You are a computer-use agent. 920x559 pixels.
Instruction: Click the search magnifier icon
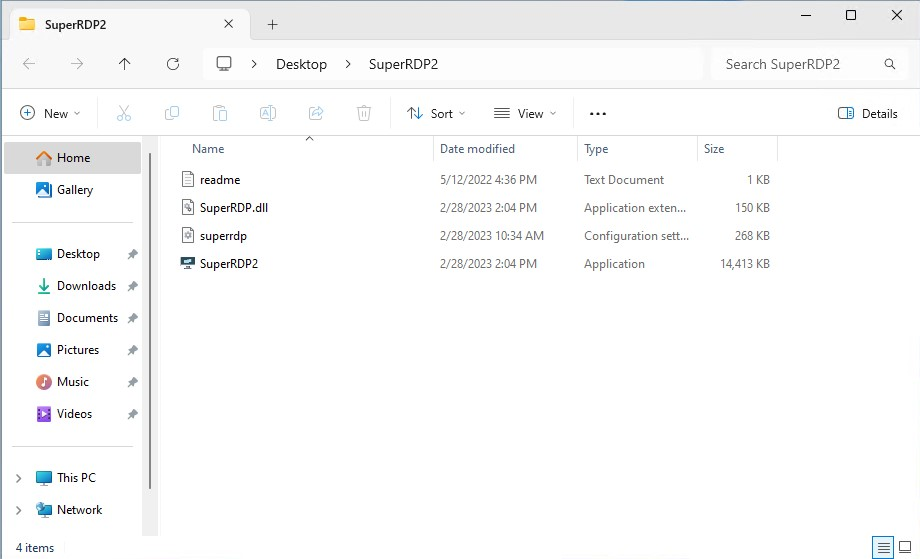(x=889, y=64)
